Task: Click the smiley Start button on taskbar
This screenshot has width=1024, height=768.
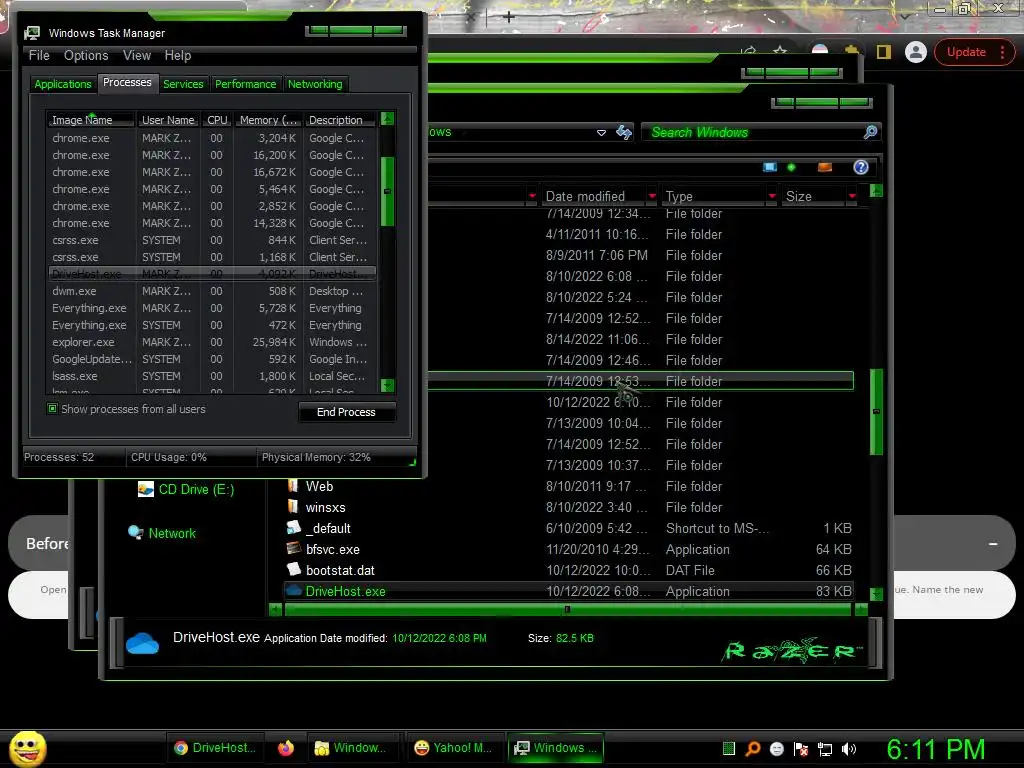Action: 27,748
